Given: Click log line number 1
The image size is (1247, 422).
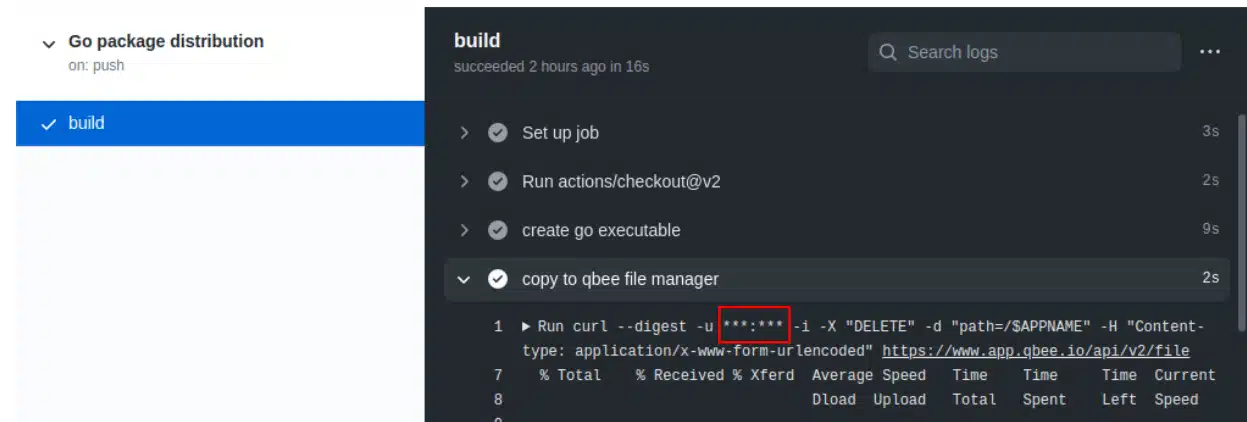Looking at the screenshot, I should [x=498, y=326].
